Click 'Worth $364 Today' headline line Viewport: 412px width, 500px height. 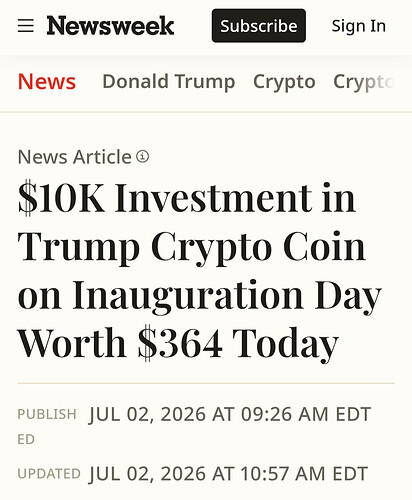coord(178,343)
